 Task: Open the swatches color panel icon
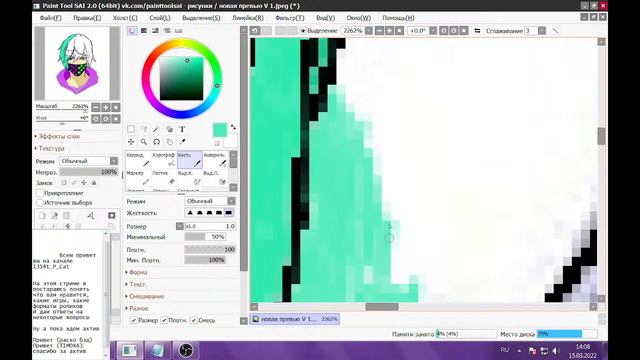coord(179,31)
